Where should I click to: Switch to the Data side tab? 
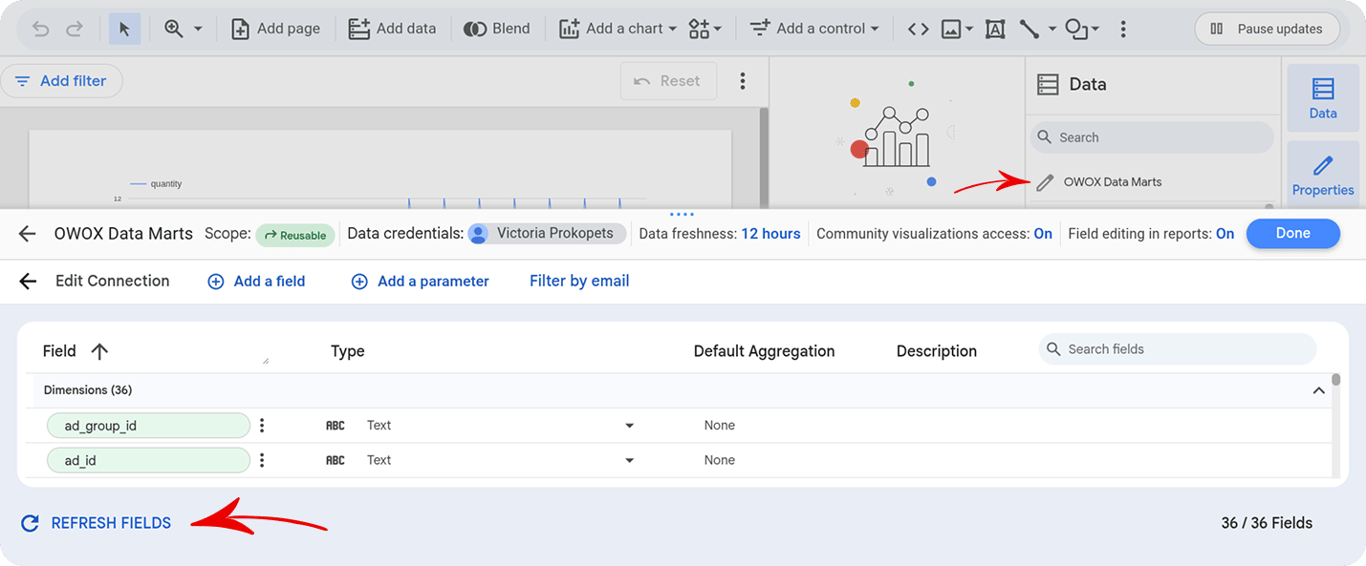point(1323,98)
